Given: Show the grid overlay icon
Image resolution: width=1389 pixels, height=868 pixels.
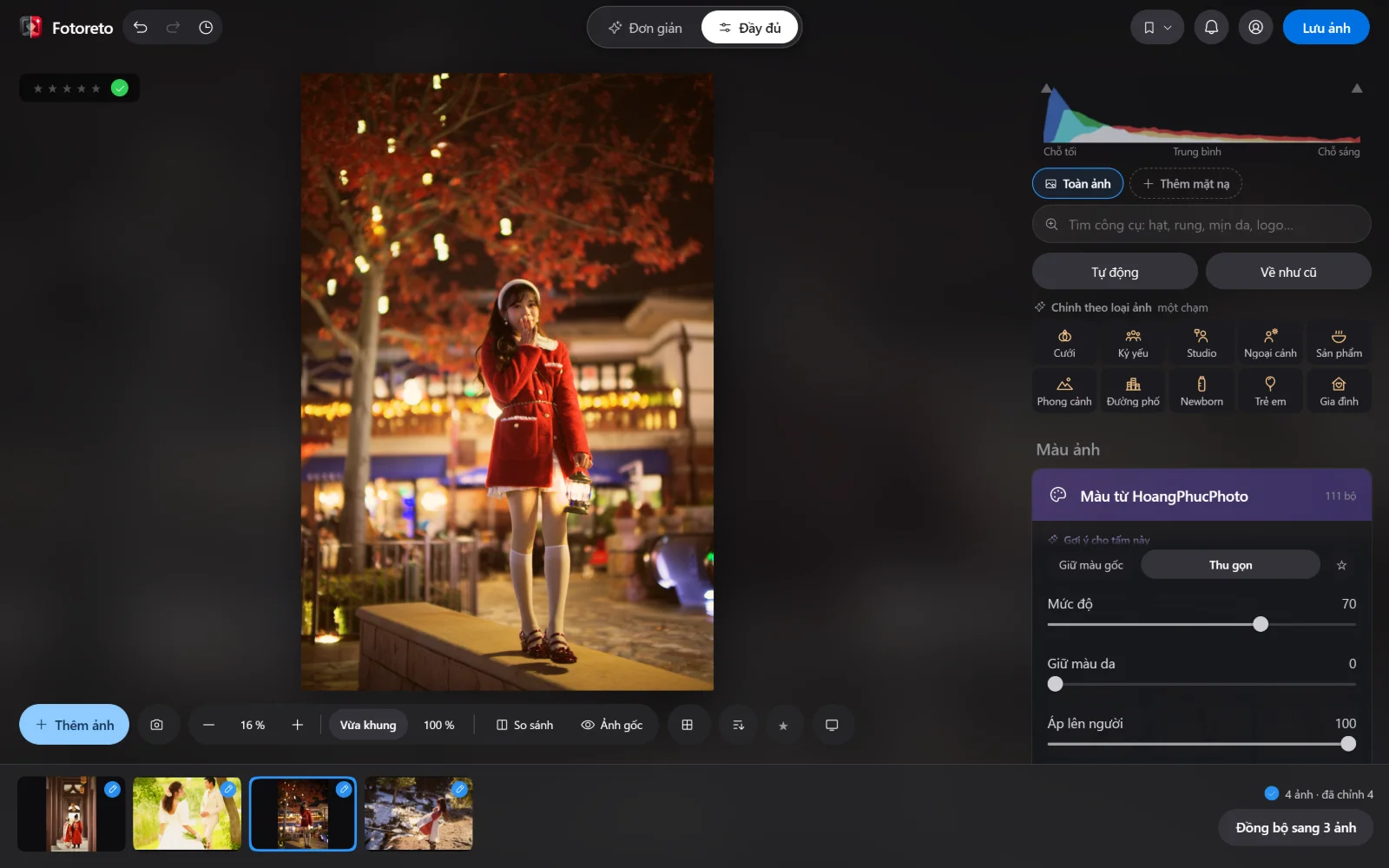Looking at the screenshot, I should (x=688, y=725).
